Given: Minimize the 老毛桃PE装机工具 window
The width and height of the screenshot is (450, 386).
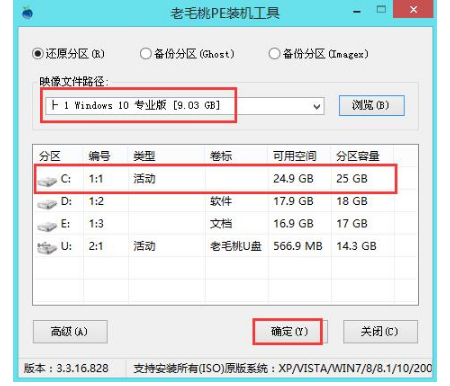Looking at the screenshot, I should [357, 11].
